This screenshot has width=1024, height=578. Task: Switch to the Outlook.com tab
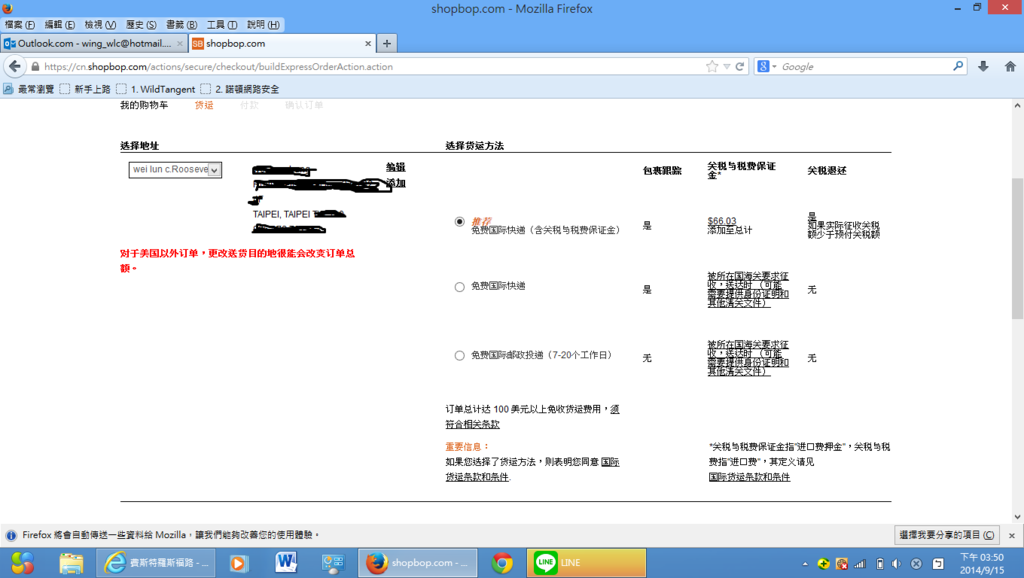tap(94, 43)
